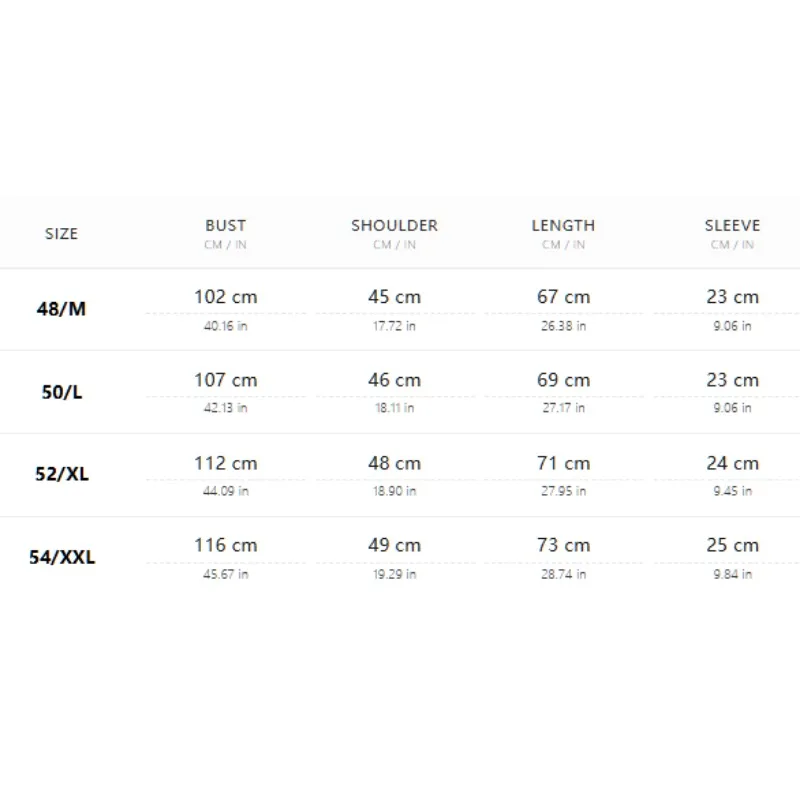Click the SIZE column header
The image size is (800, 800).
point(61,234)
